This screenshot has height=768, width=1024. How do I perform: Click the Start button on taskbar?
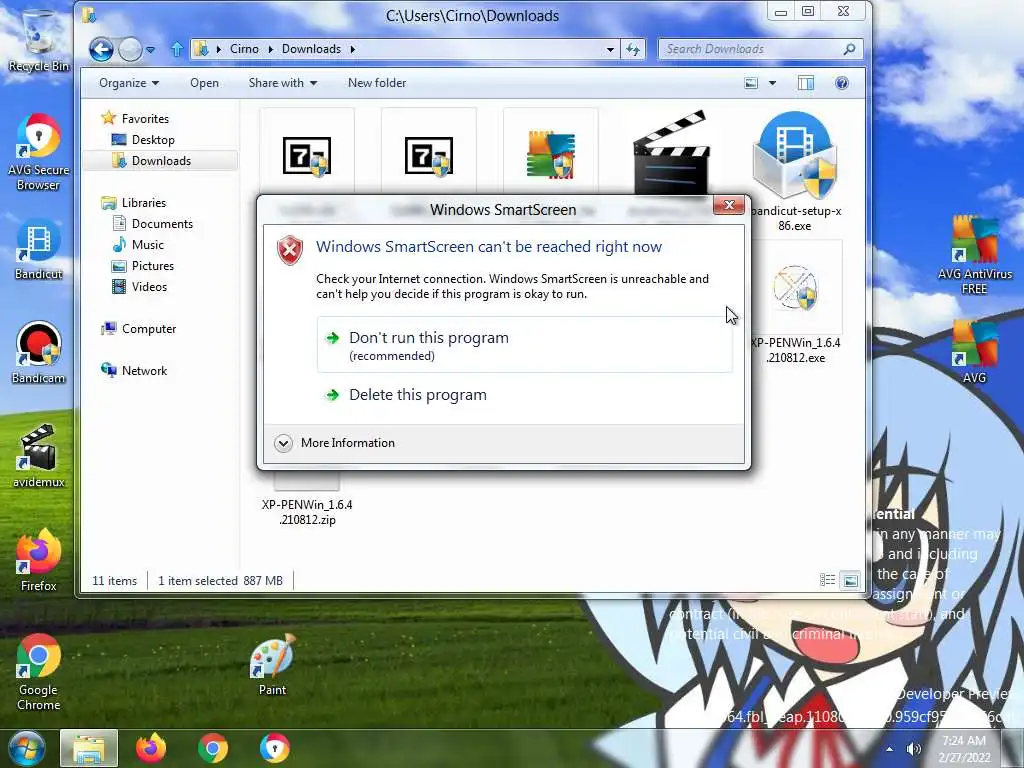pyautogui.click(x=27, y=748)
